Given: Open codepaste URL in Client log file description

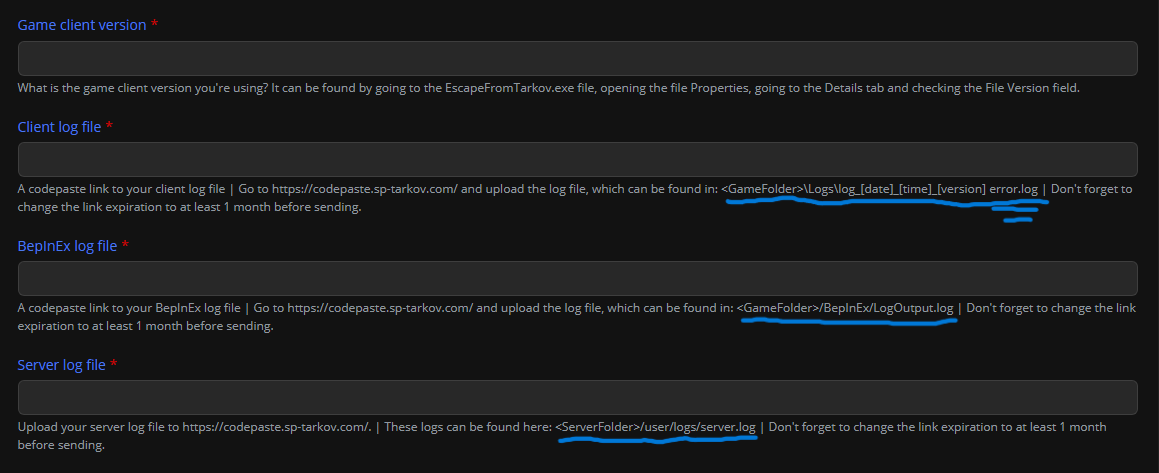Looking at the screenshot, I should 366,189.
